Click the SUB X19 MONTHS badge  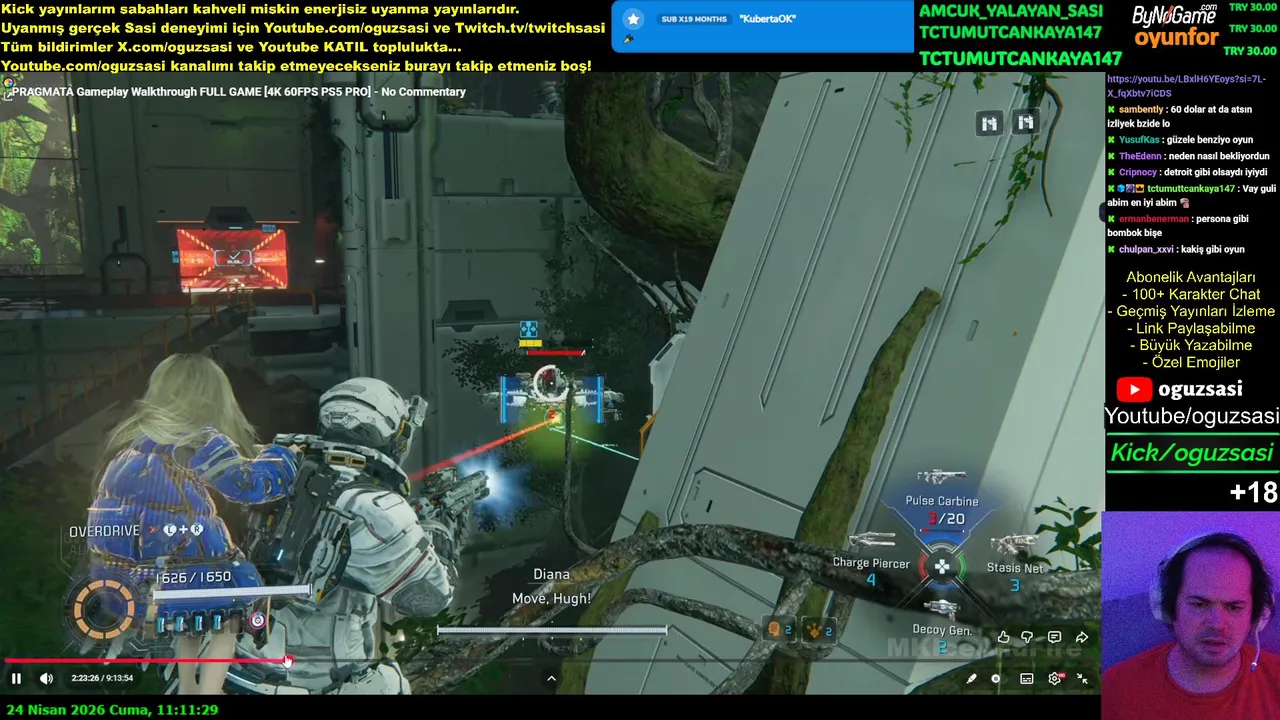(694, 19)
